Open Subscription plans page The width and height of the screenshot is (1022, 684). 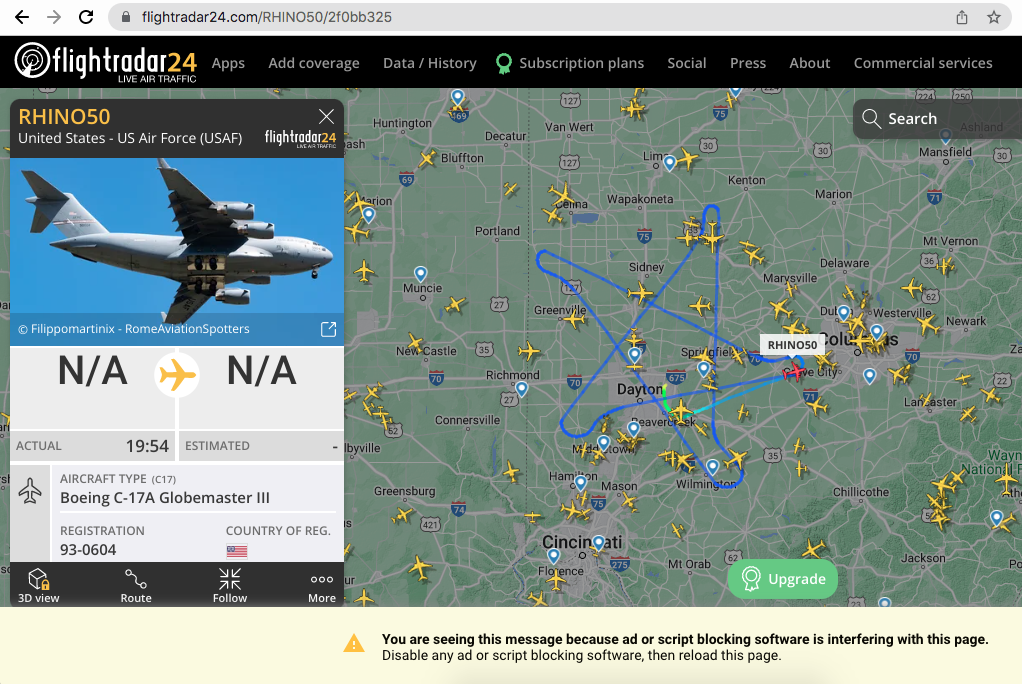(x=570, y=63)
